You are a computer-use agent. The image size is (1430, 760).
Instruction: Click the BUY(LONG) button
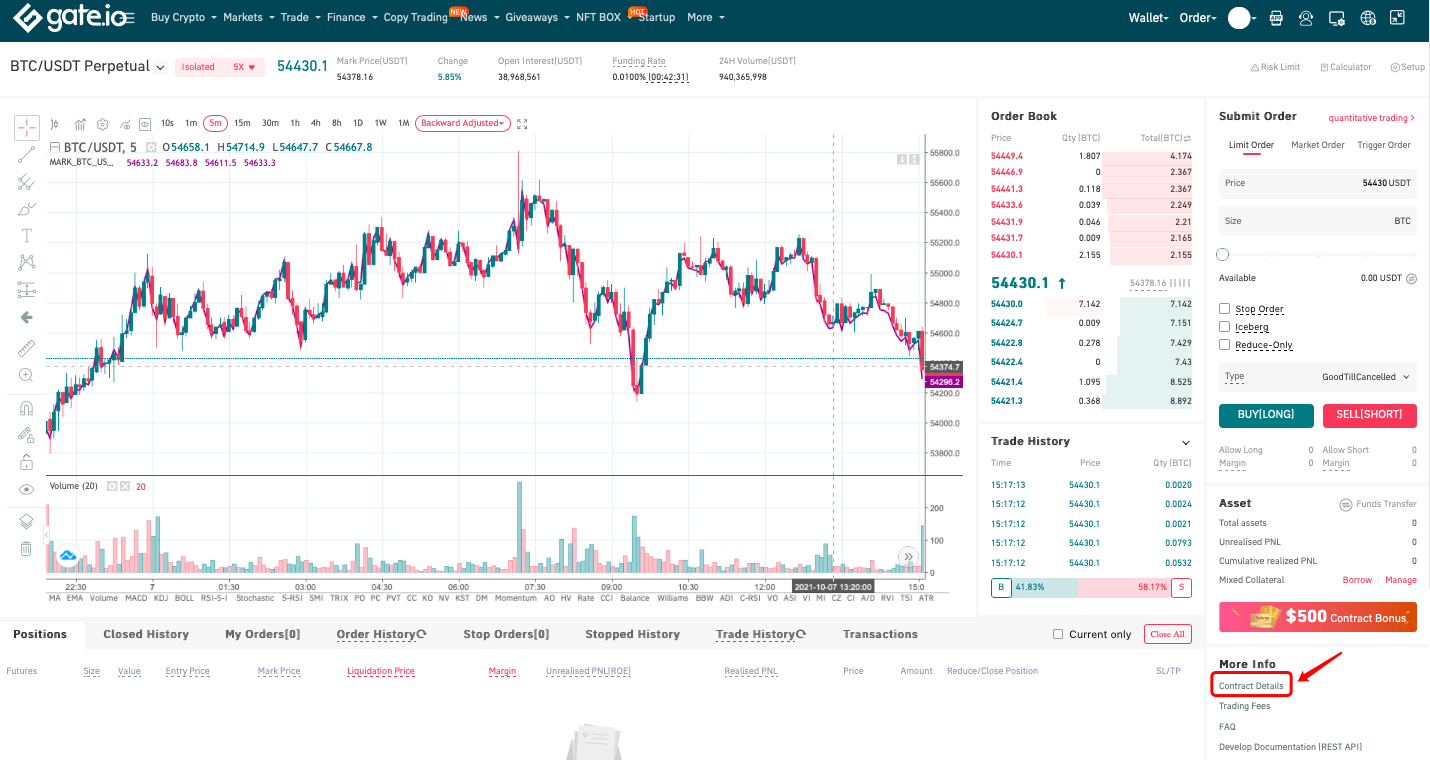(x=1266, y=415)
